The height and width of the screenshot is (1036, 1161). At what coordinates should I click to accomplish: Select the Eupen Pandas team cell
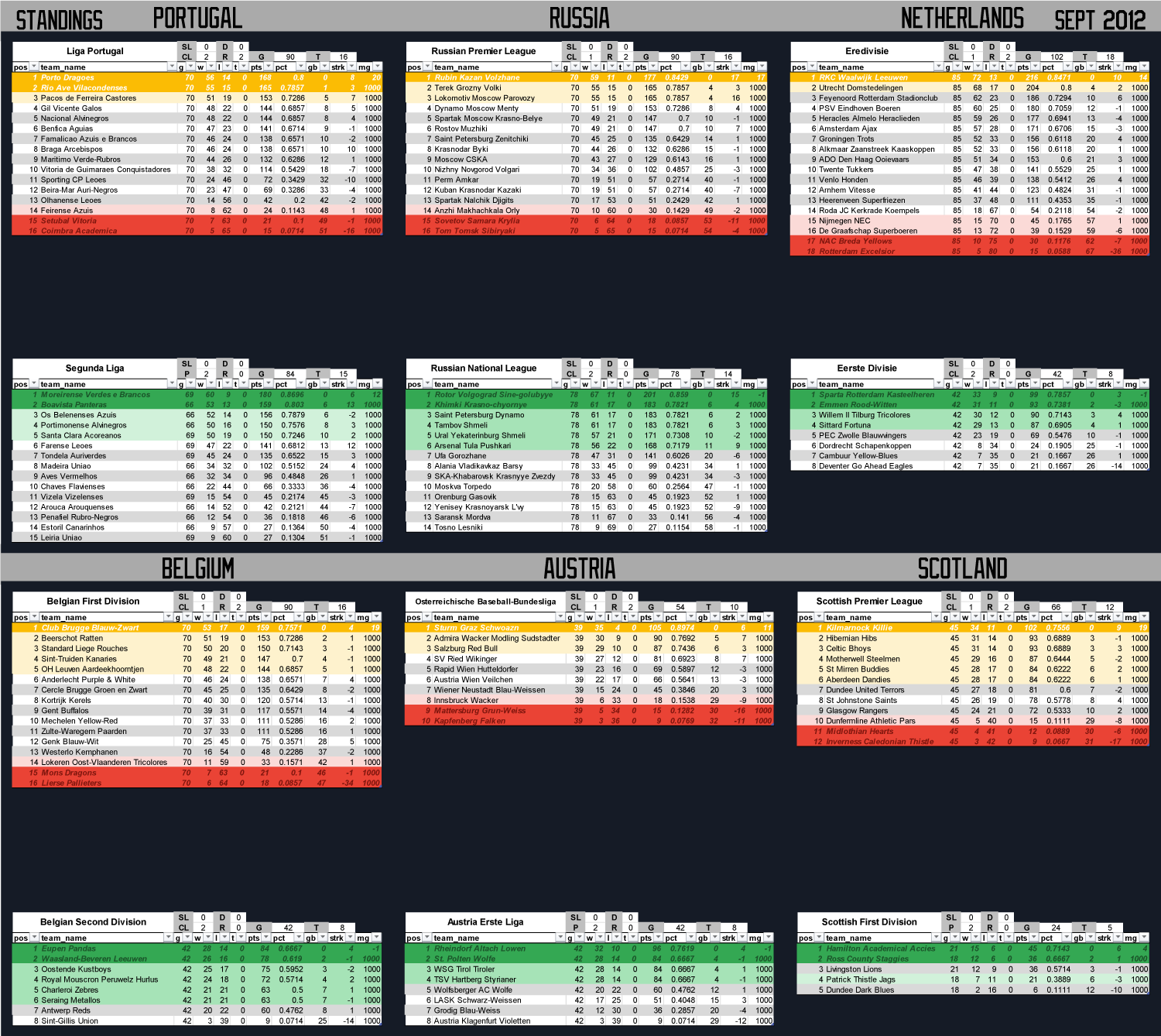pos(69,949)
